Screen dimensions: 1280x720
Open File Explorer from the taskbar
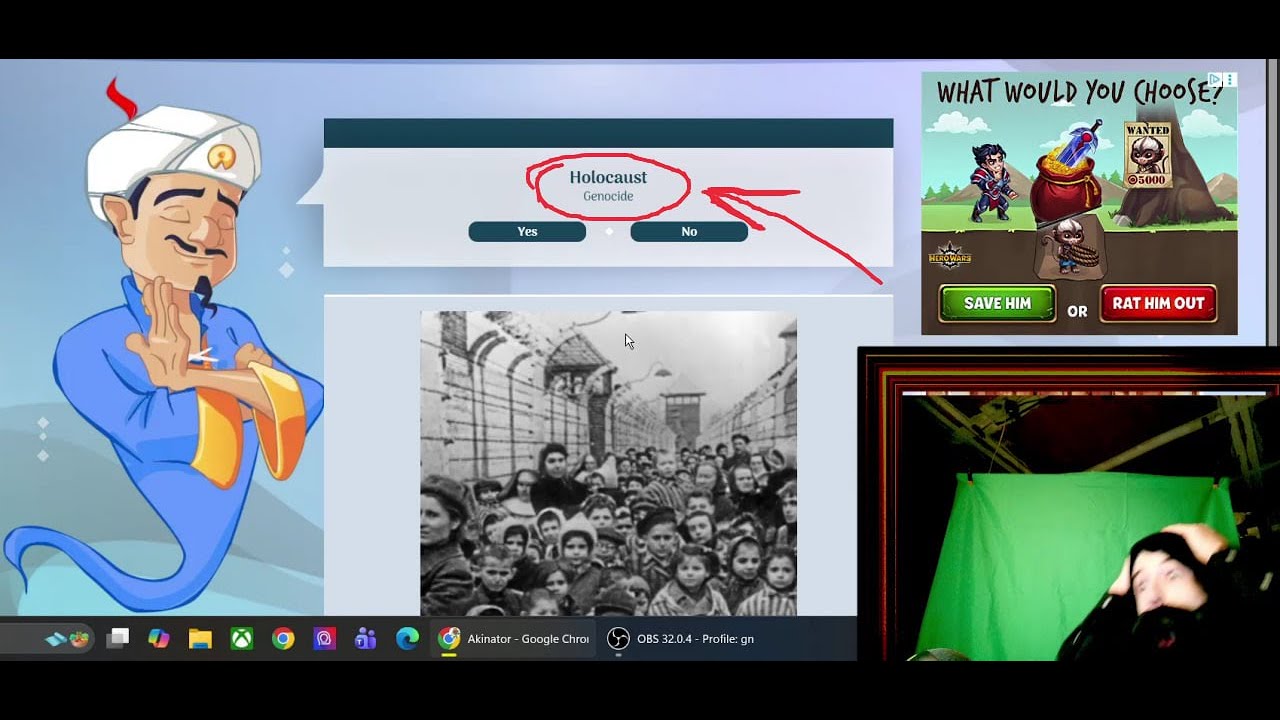tap(200, 638)
